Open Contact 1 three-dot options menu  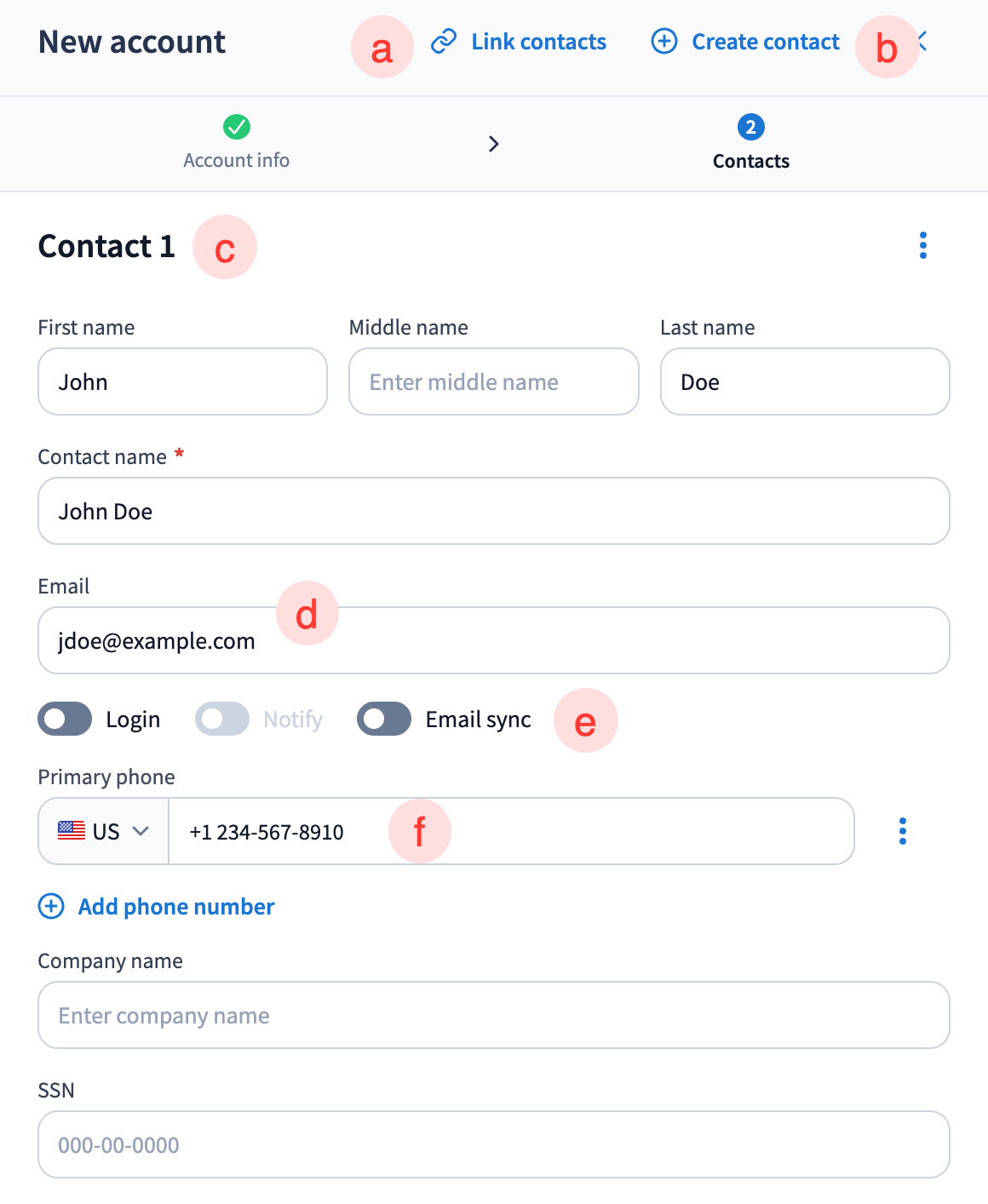pyautogui.click(x=923, y=245)
